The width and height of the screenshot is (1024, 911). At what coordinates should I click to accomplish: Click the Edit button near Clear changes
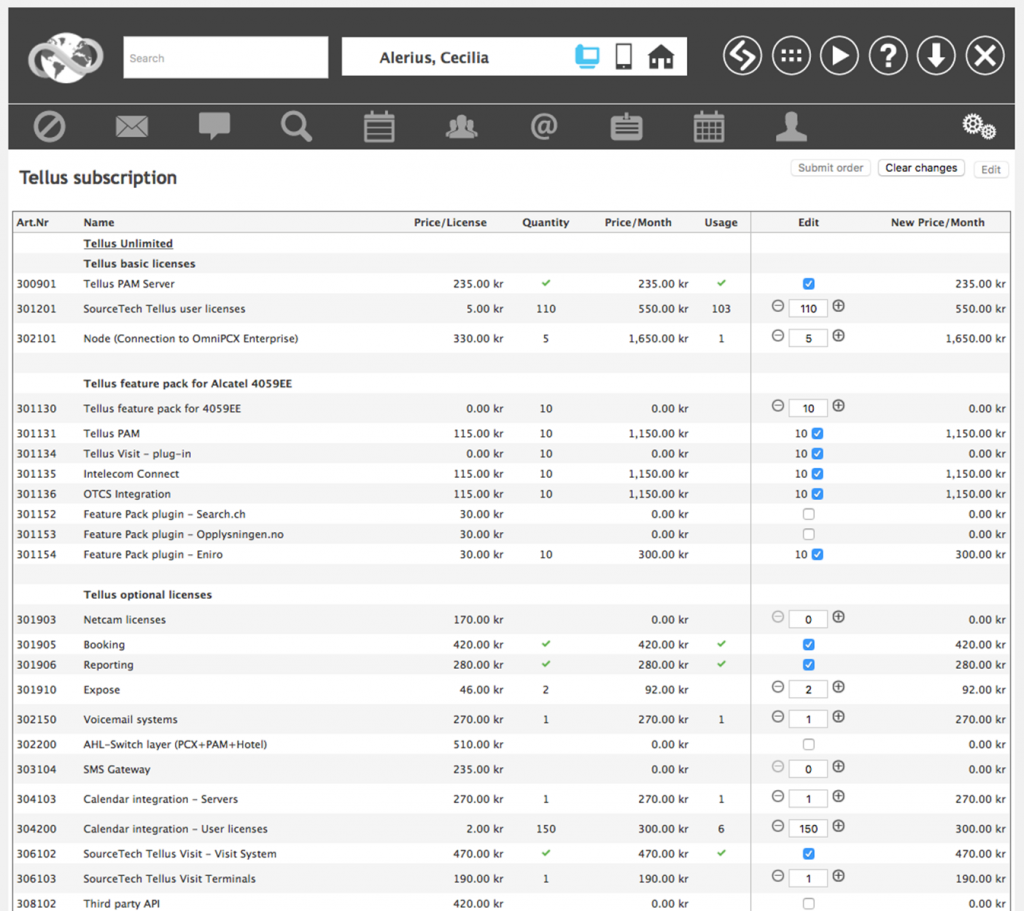coord(991,169)
